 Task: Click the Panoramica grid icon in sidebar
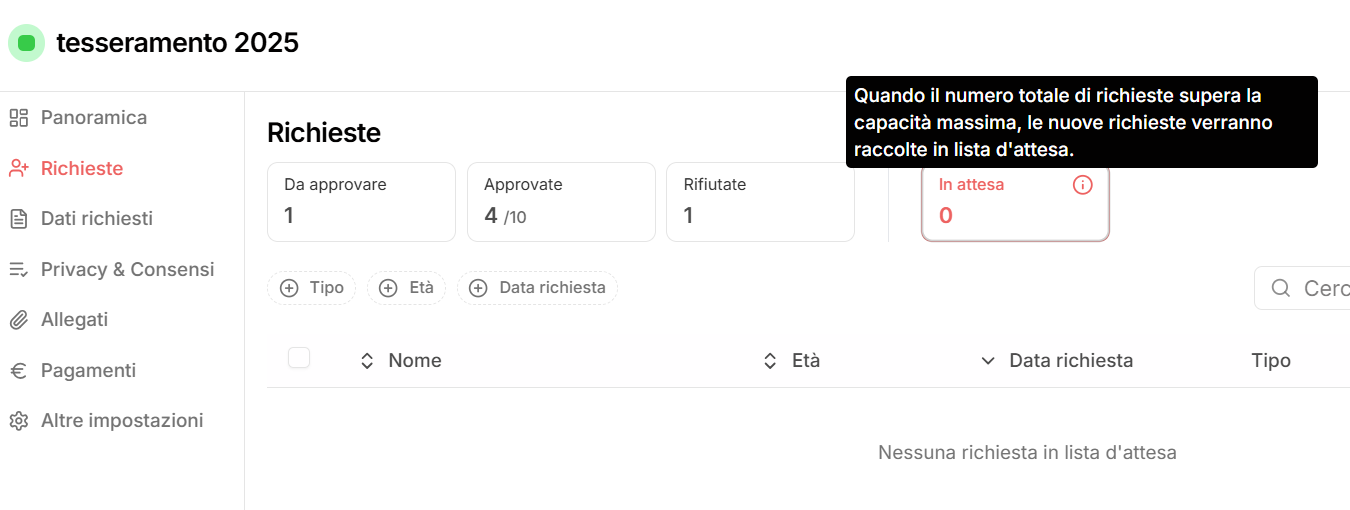tap(18, 118)
